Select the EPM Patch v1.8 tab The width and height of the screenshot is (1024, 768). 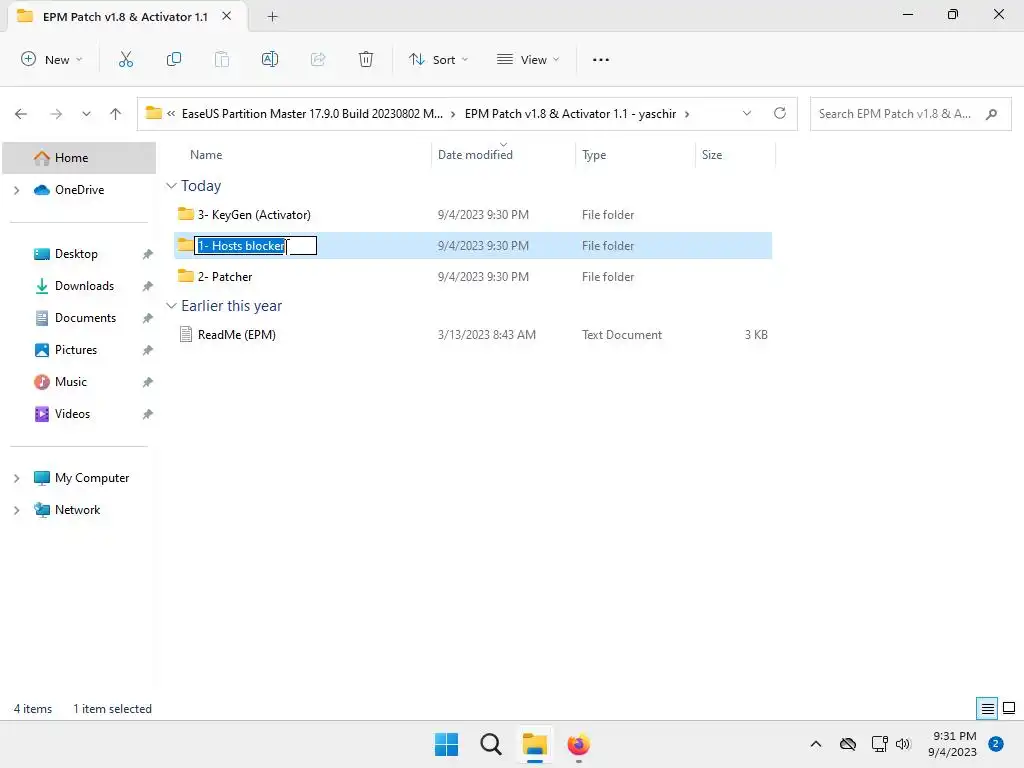coord(125,16)
